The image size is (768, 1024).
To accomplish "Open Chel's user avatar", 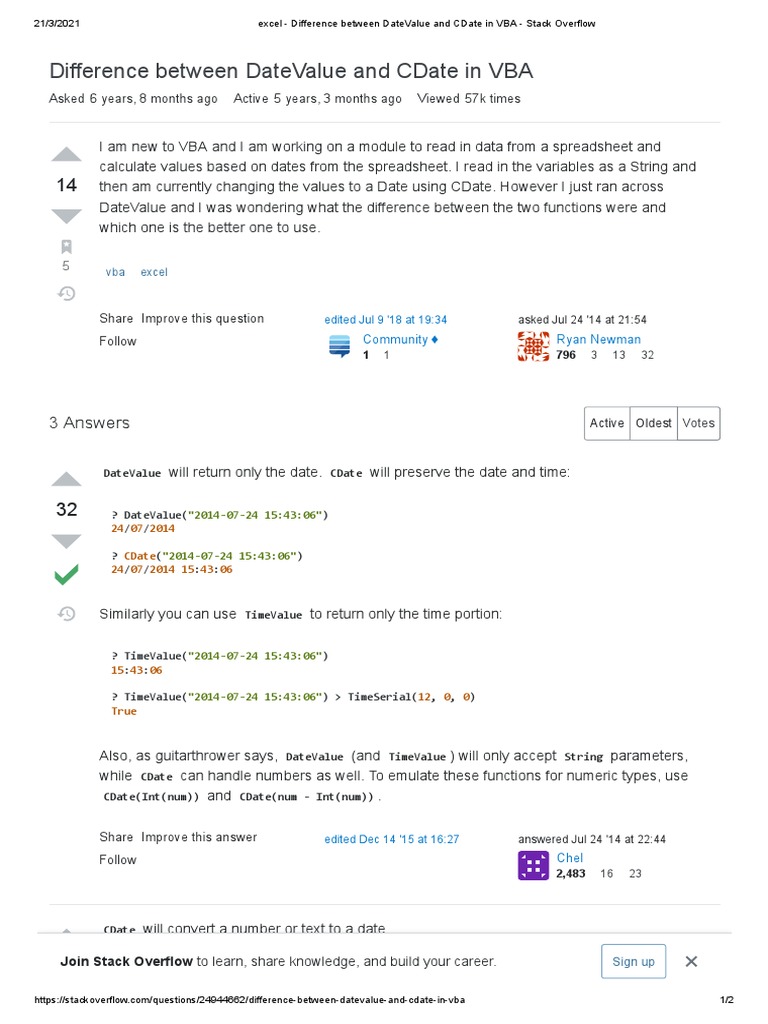I will click(533, 865).
